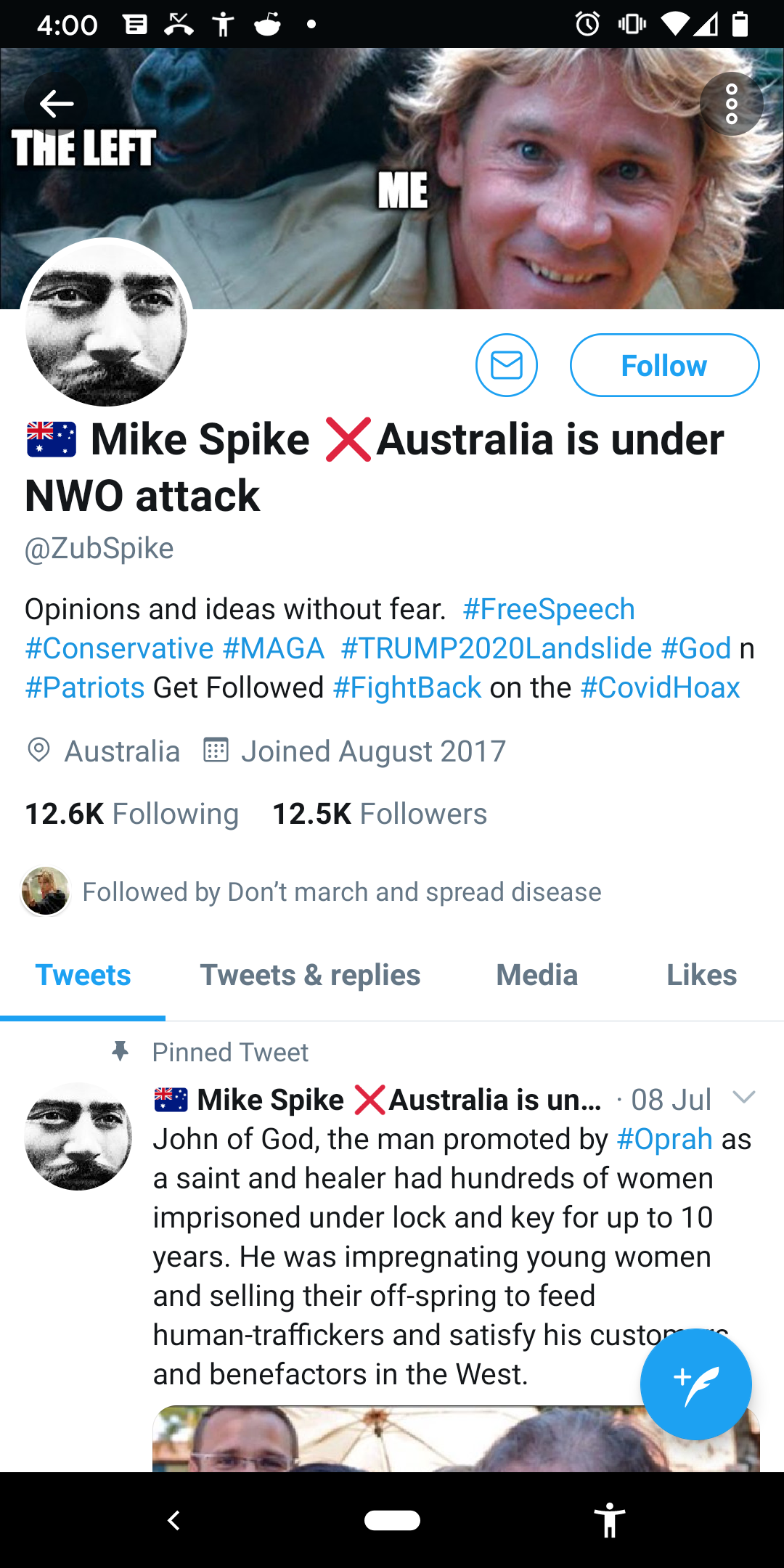Expand the pinned tweet options chevron
The image size is (784, 1568).
point(744,1097)
